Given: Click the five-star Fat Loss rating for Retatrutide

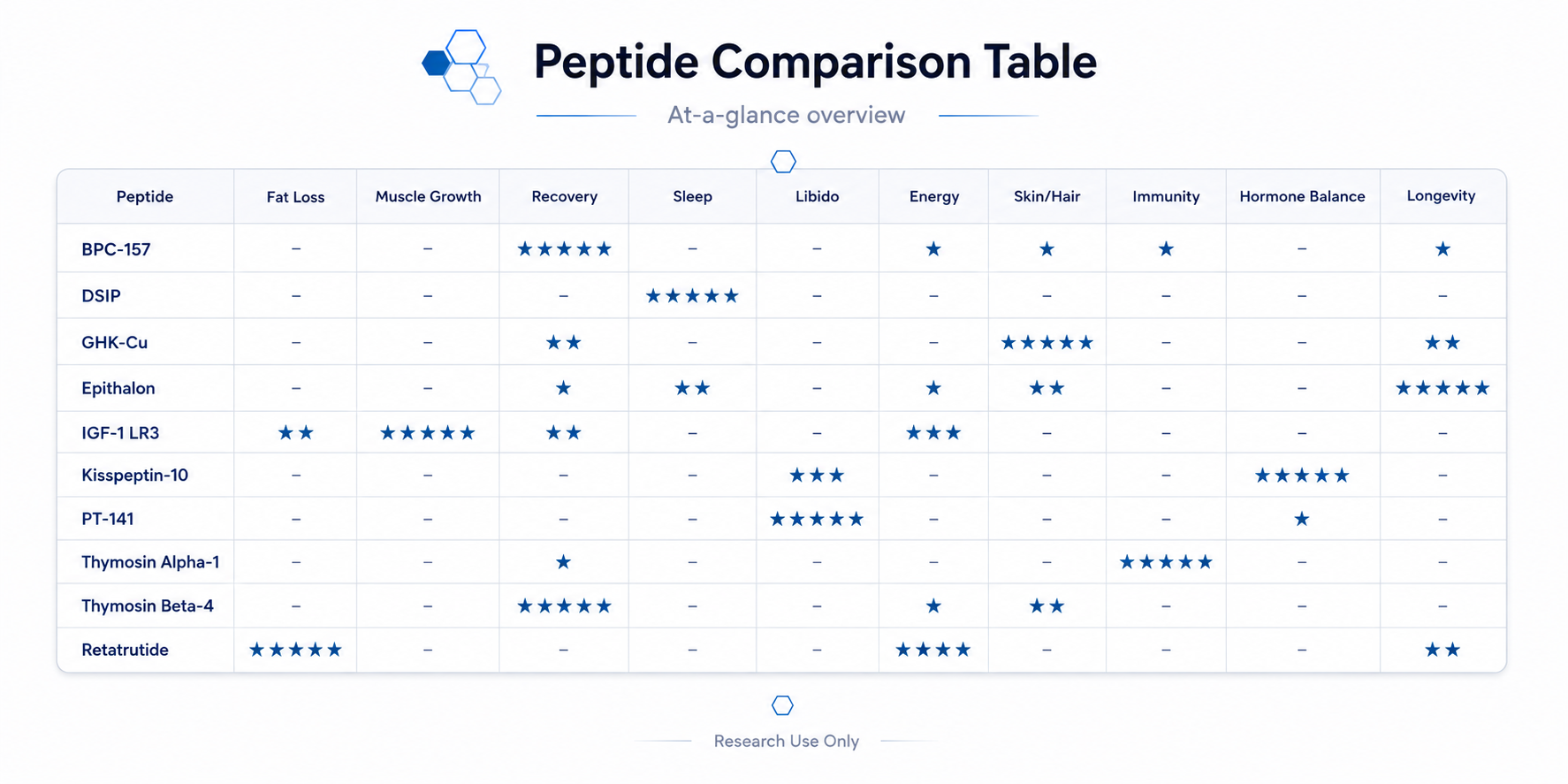Looking at the screenshot, I should [x=295, y=651].
